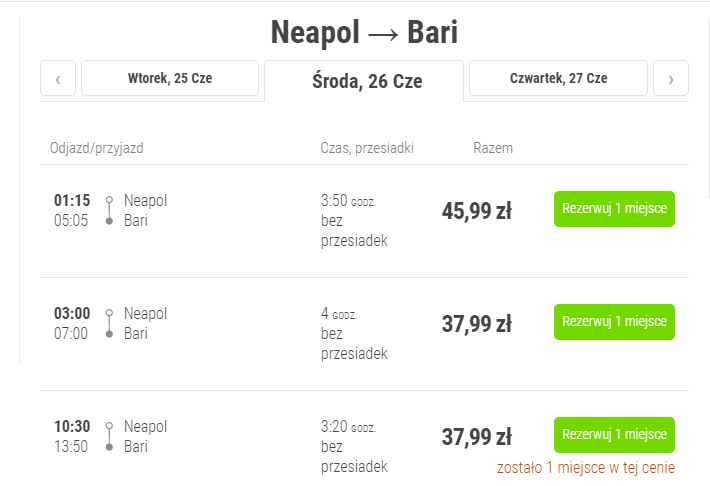
Task: Click the 03:00 departure time
Action: [72, 313]
